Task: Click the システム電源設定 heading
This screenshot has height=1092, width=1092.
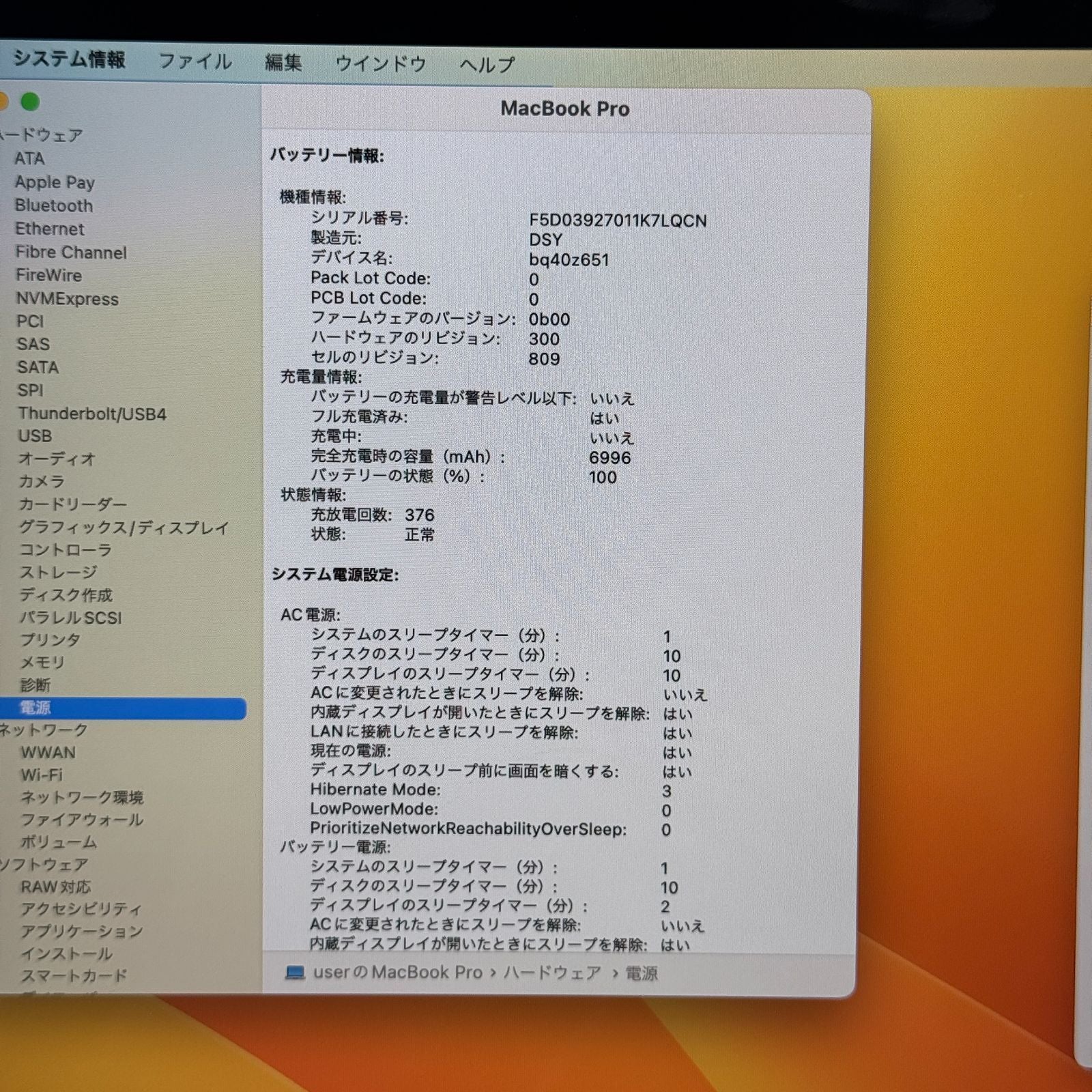Action: click(x=335, y=575)
